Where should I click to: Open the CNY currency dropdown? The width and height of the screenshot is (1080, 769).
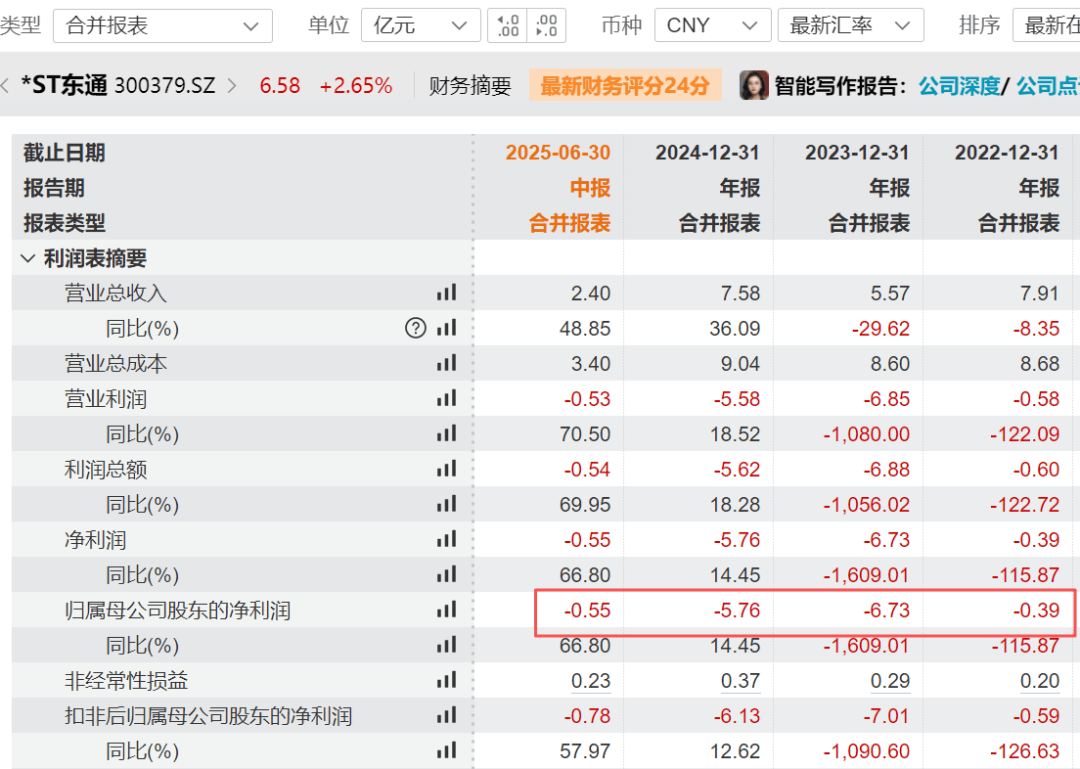pos(713,25)
